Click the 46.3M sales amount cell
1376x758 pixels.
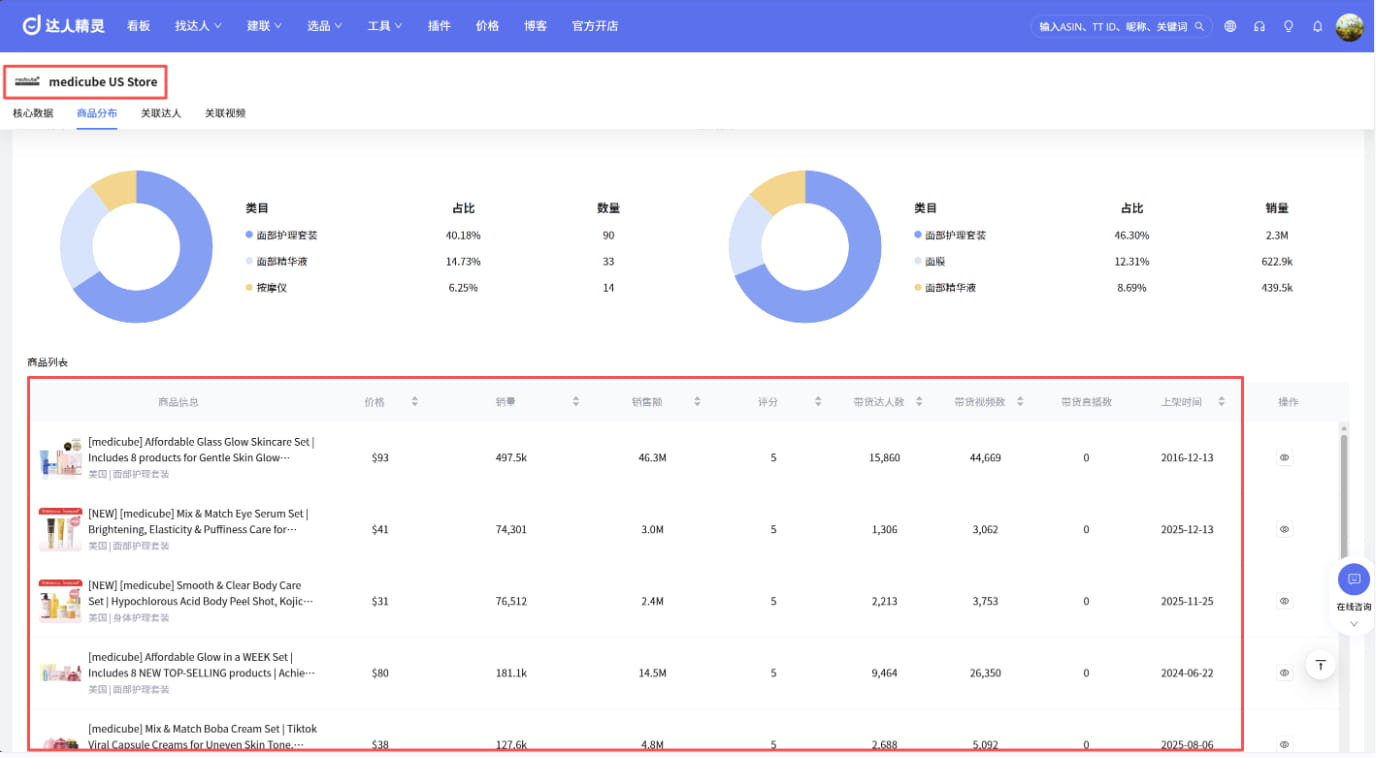652,458
